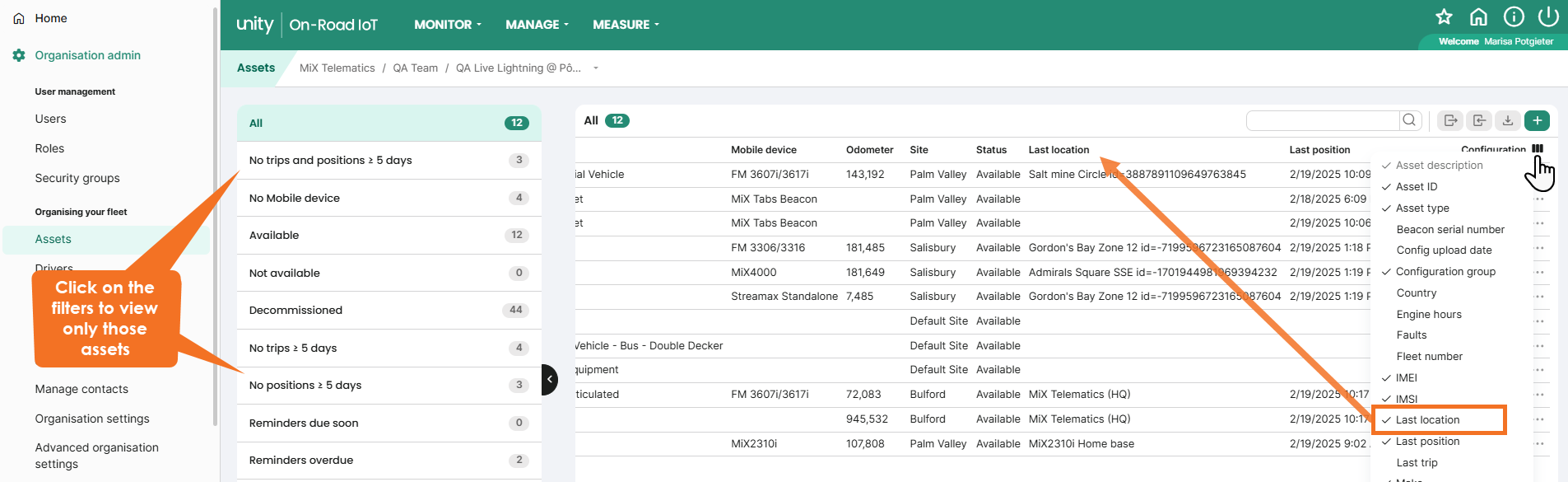The image size is (1568, 482).
Task: Open the MONITOR dropdown menu
Action: coord(448,25)
